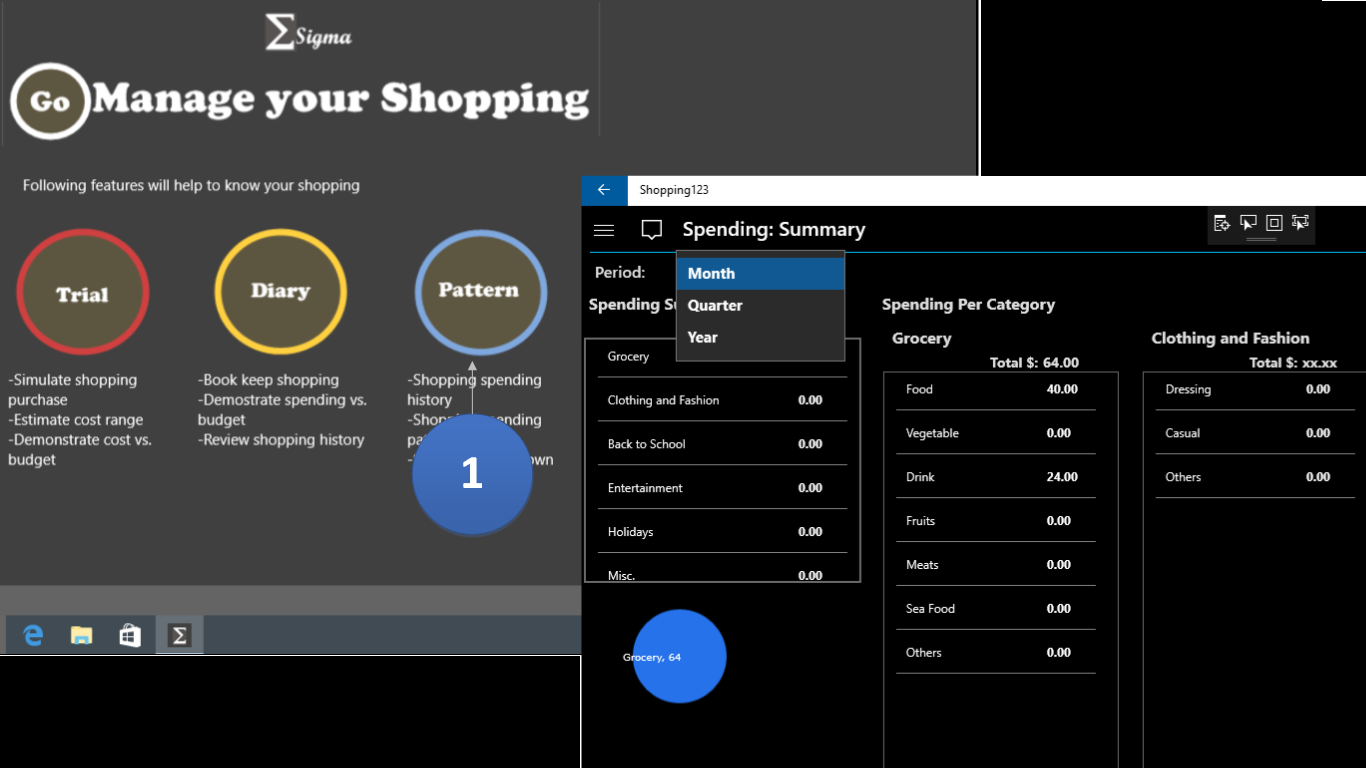Click the Casual row under Clothing and Fashion
The height and width of the screenshot is (768, 1366).
pos(1256,433)
